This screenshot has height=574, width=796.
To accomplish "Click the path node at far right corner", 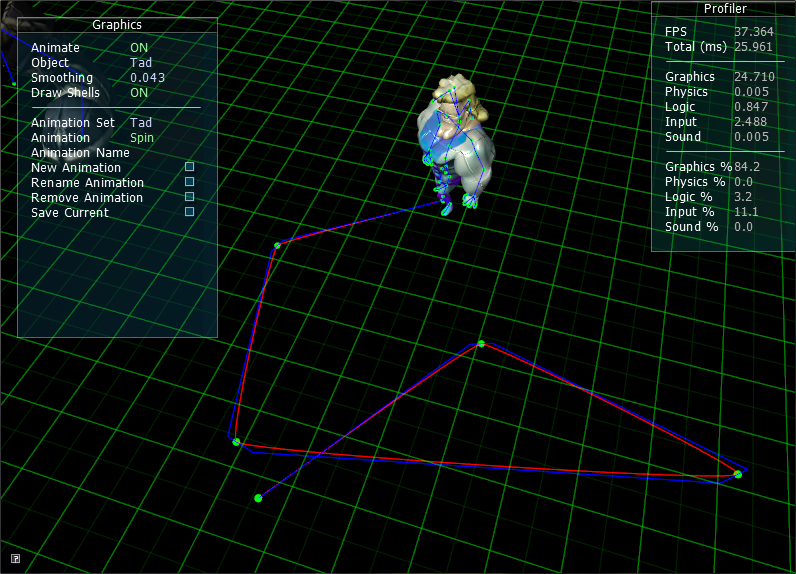I will pos(738,474).
